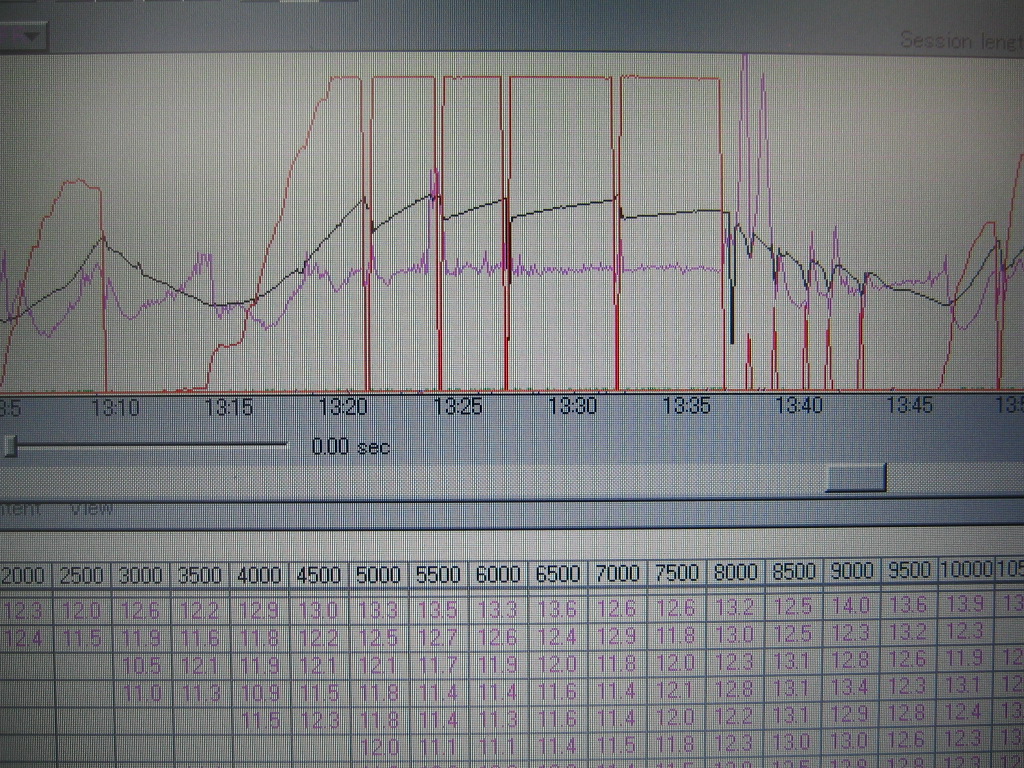
Task: Click the 13.5 cell under 5500
Action: [438, 610]
